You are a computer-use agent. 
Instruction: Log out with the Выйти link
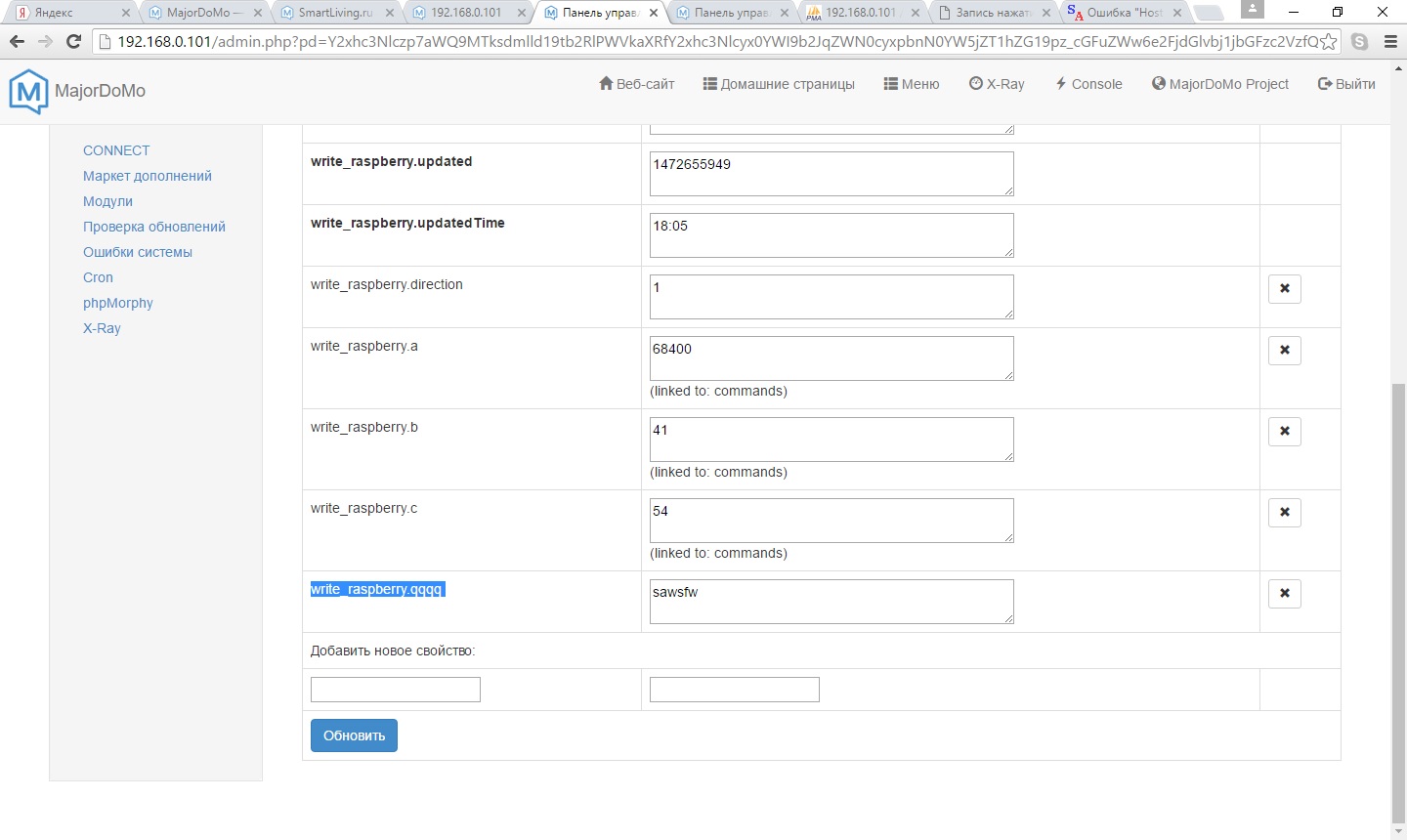pos(1346,84)
